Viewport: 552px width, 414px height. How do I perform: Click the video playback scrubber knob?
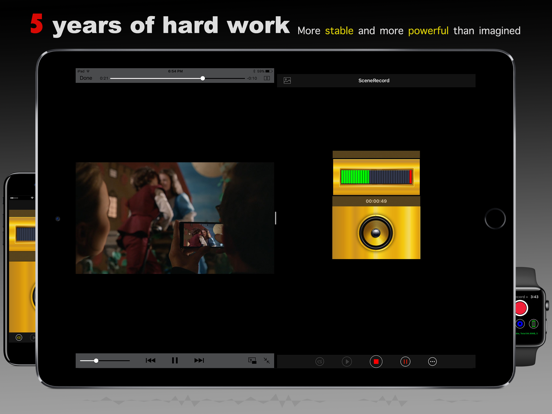(203, 78)
